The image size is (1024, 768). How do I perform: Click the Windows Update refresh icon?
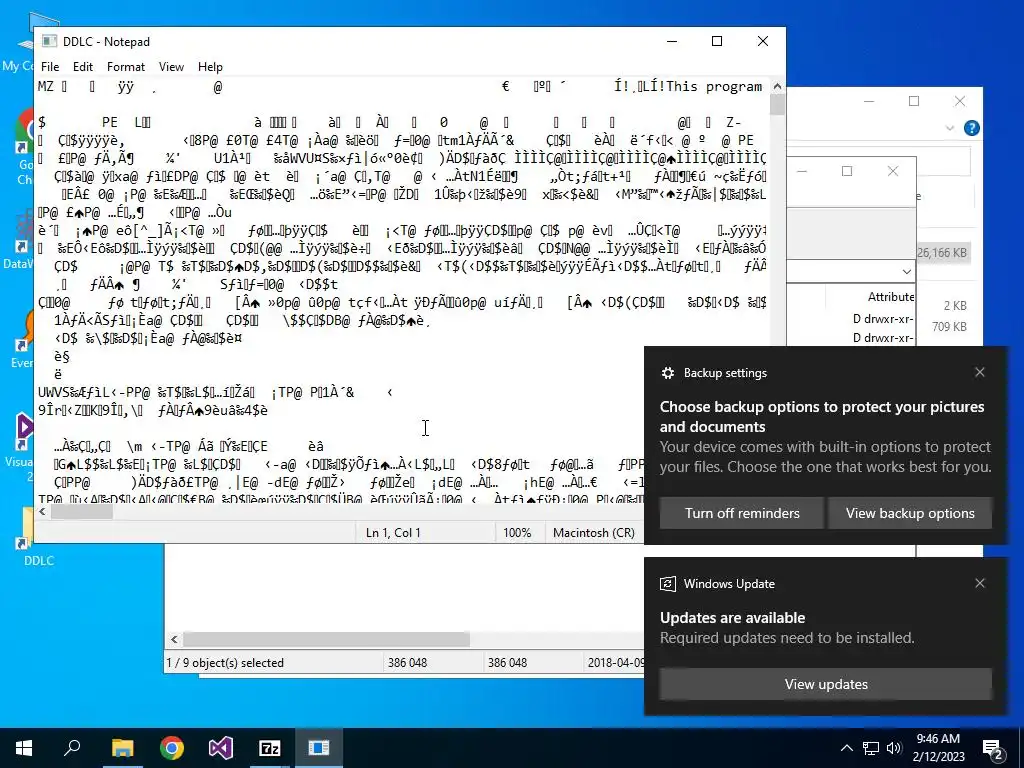point(667,584)
